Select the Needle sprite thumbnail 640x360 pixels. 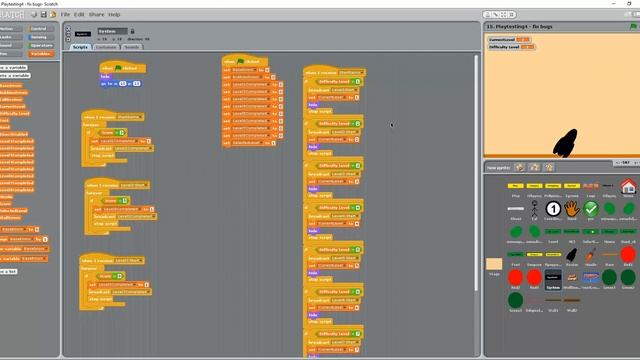[x=591, y=255]
